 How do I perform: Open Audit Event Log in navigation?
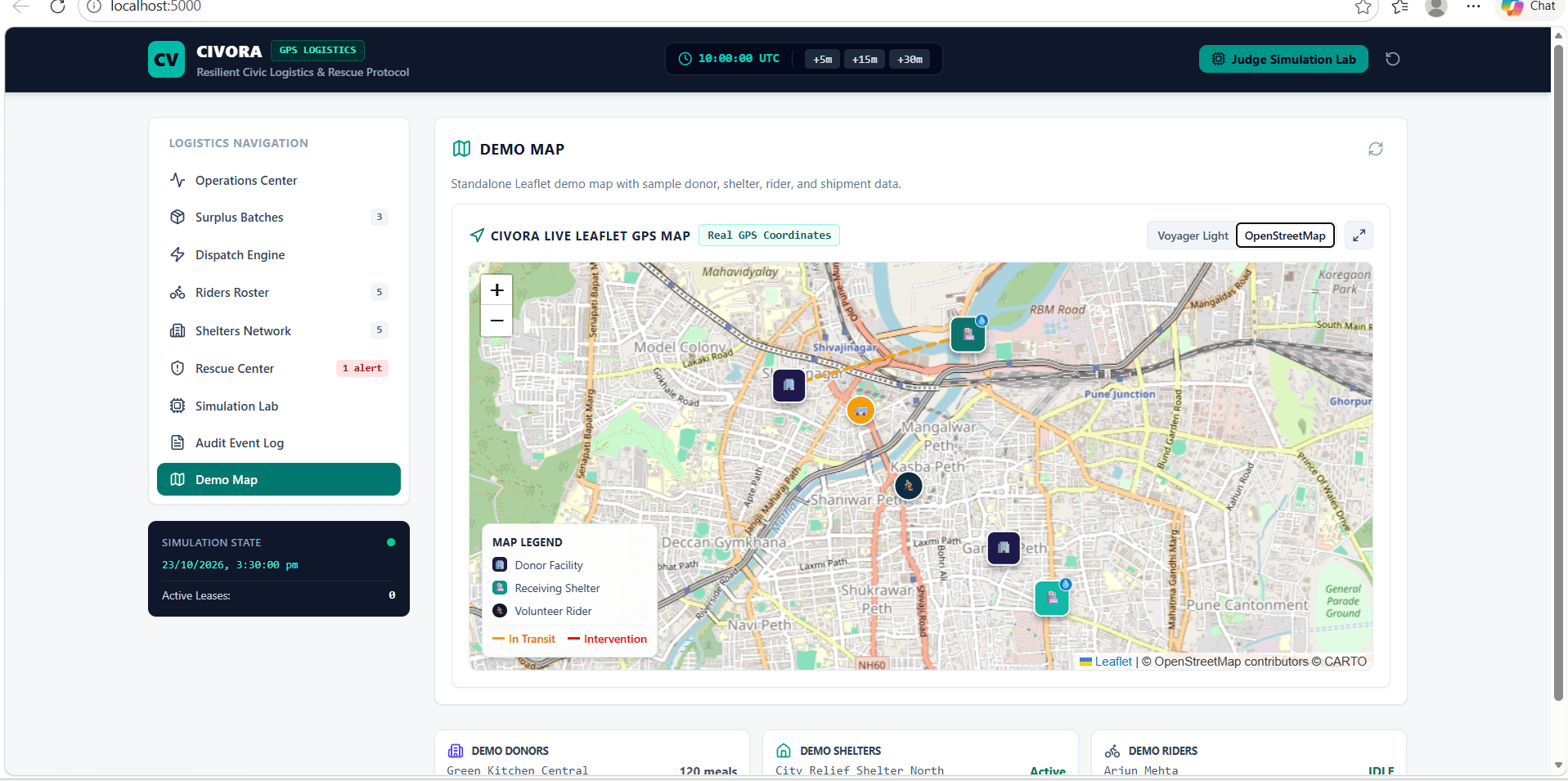[x=278, y=442]
